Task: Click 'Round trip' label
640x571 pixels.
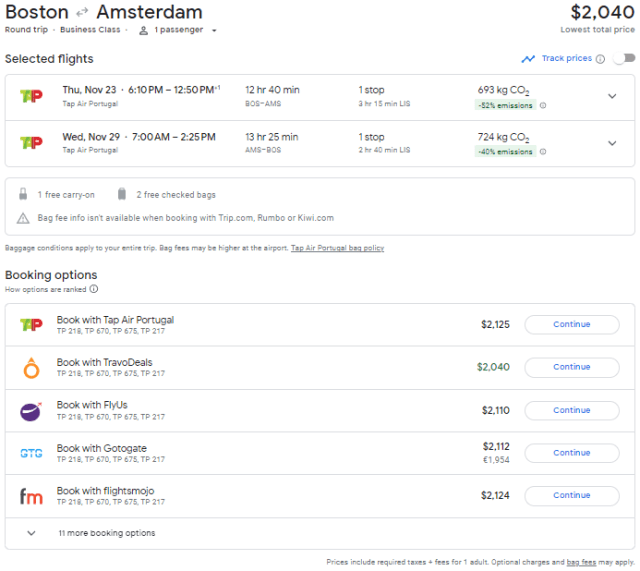Action: pos(26,30)
